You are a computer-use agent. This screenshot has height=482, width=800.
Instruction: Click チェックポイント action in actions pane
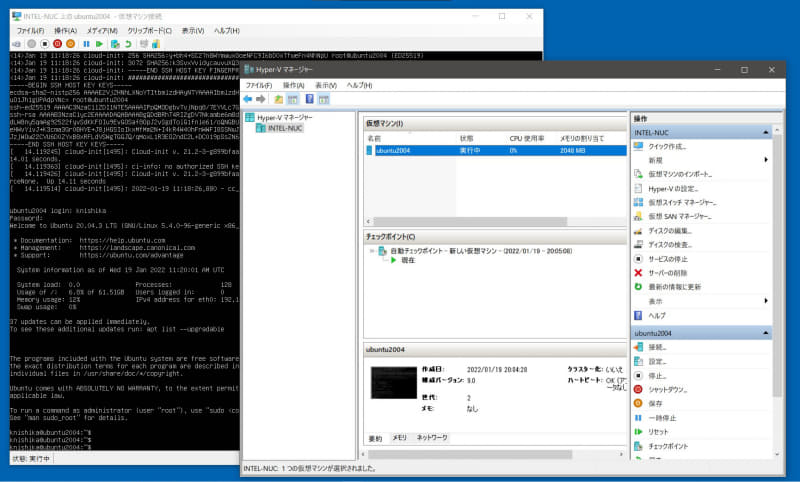click(x=668, y=446)
